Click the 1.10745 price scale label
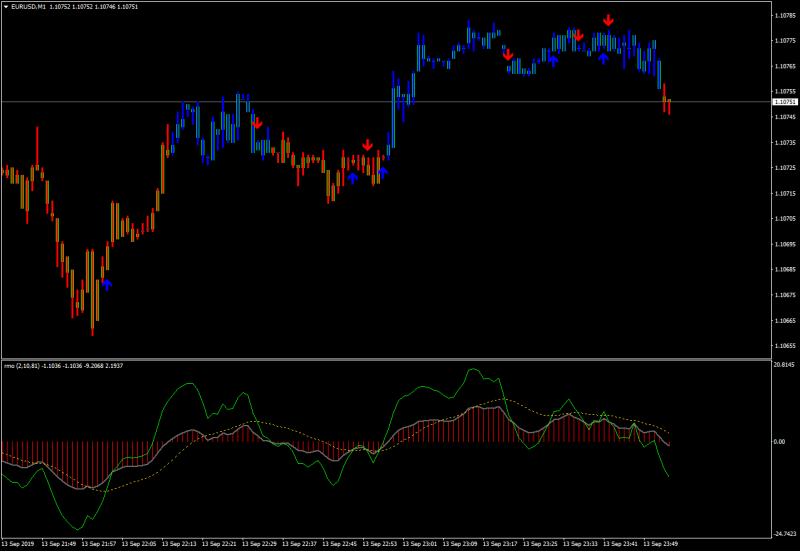This screenshot has width=800, height=551. tap(785, 117)
